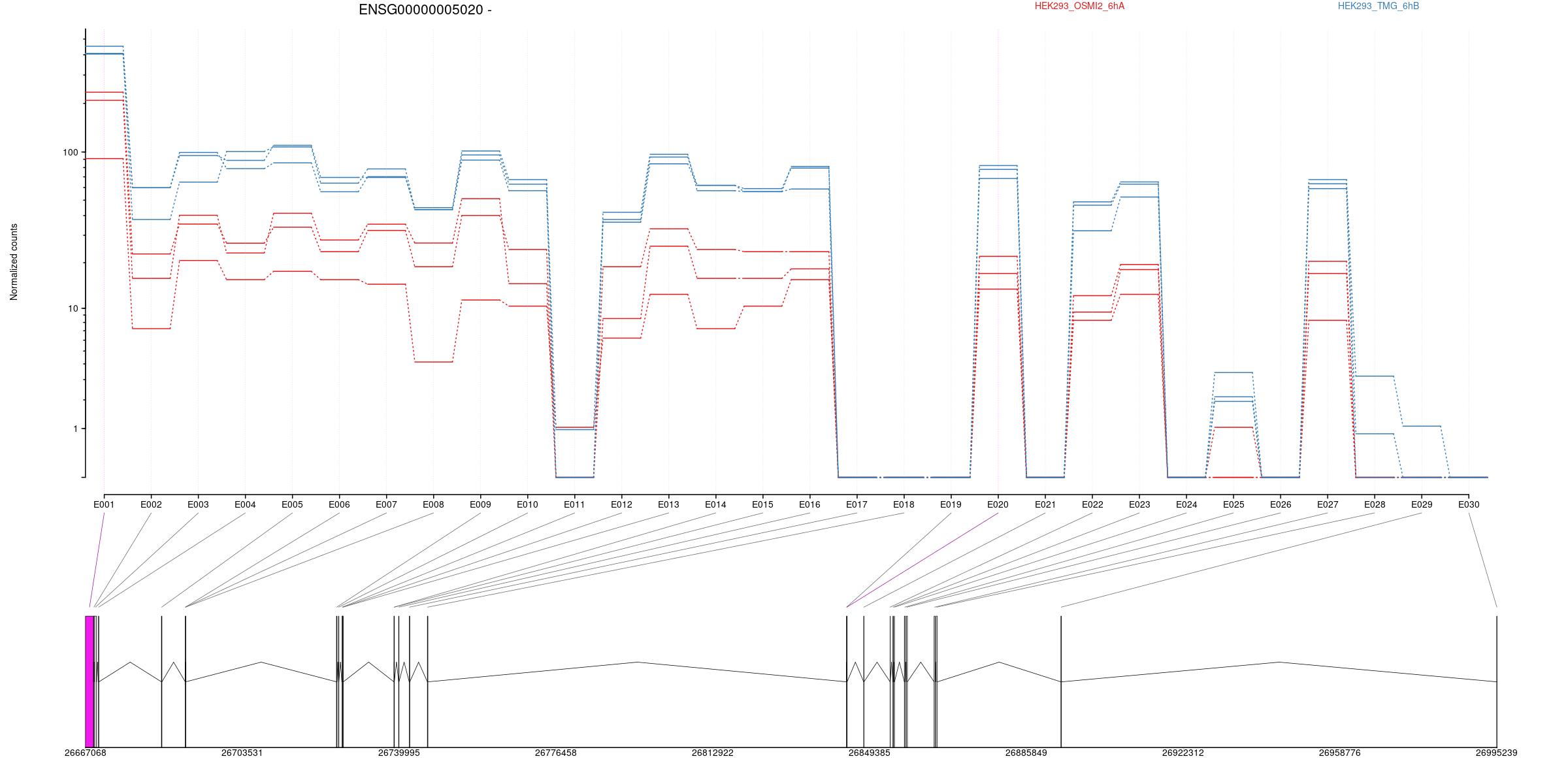Click exon label E006
The width and height of the screenshot is (1568, 784).
point(339,504)
